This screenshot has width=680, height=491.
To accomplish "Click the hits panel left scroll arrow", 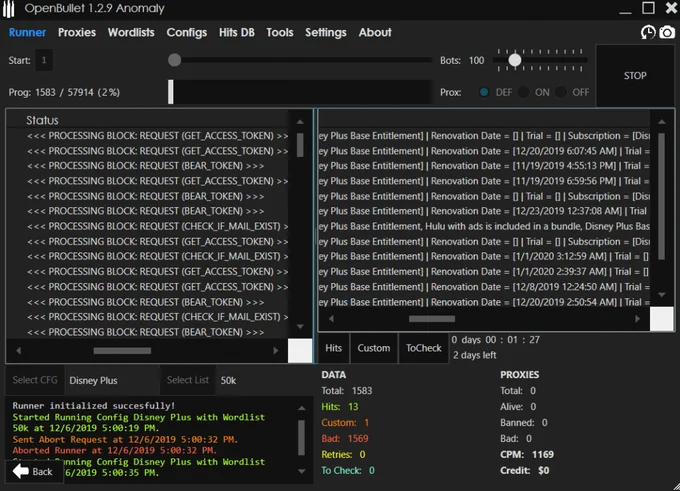I will coord(331,319).
